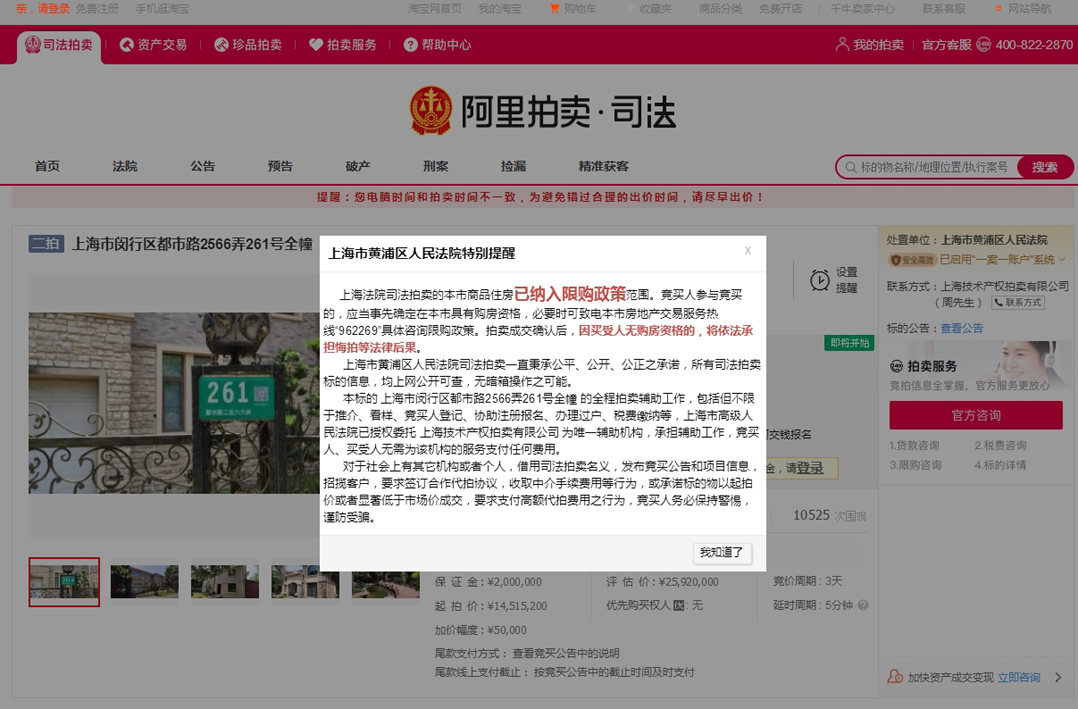Click the 安全高效 shield badge

tap(912, 260)
